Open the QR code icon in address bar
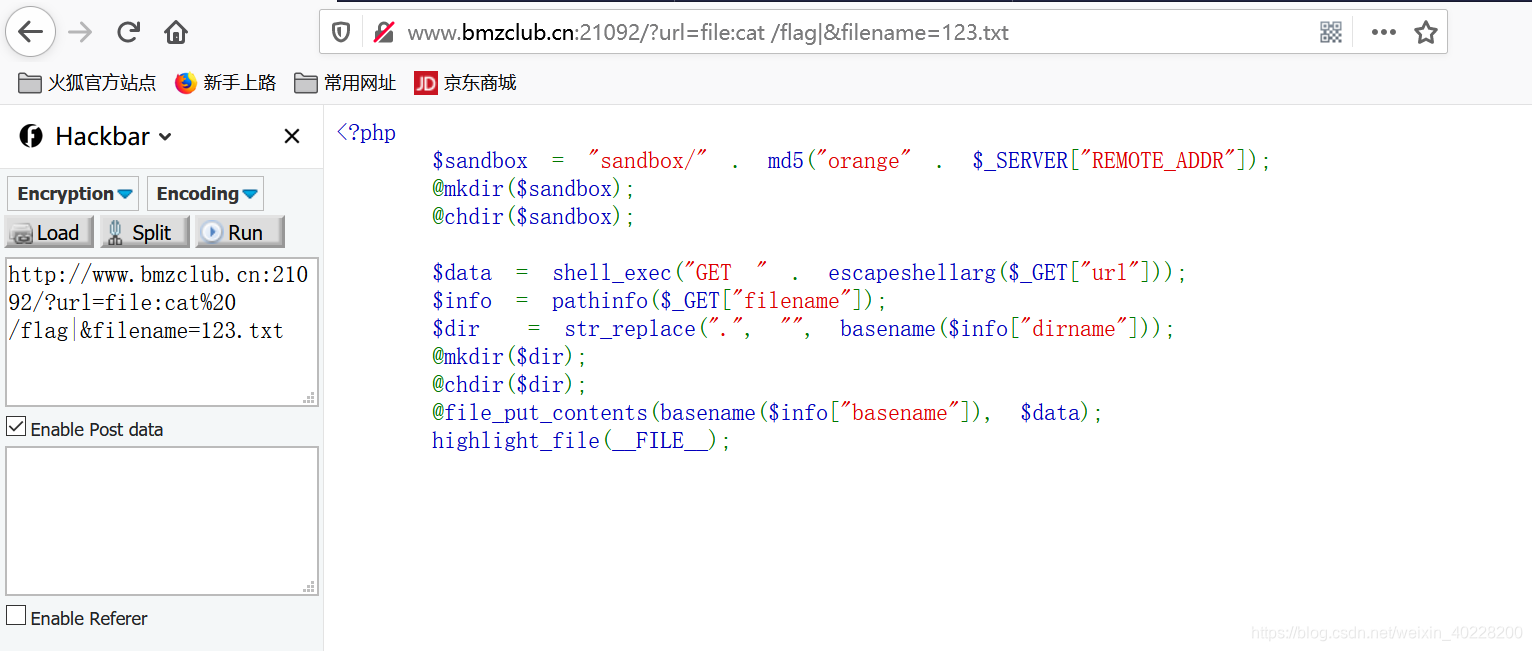Screen dimensions: 1532x651 [1331, 32]
